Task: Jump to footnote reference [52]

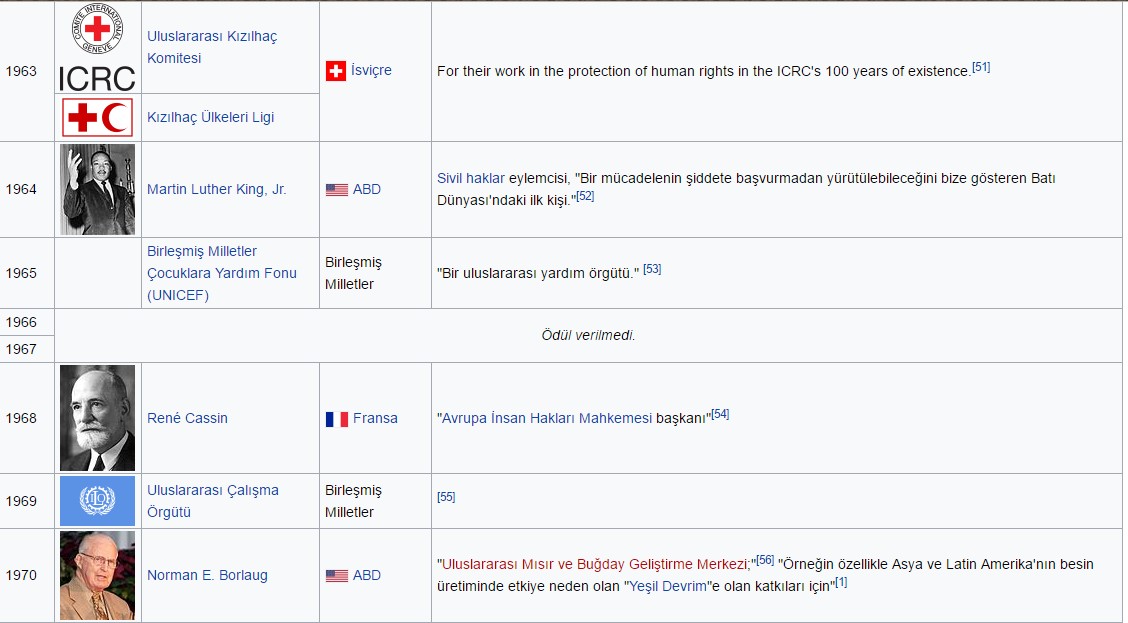Action: click(x=586, y=196)
